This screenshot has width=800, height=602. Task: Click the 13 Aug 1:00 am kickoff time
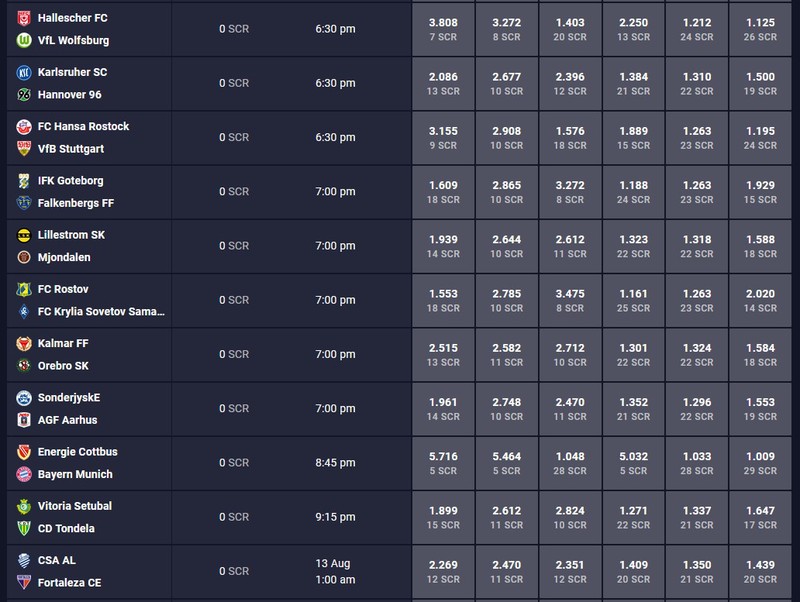(335, 571)
